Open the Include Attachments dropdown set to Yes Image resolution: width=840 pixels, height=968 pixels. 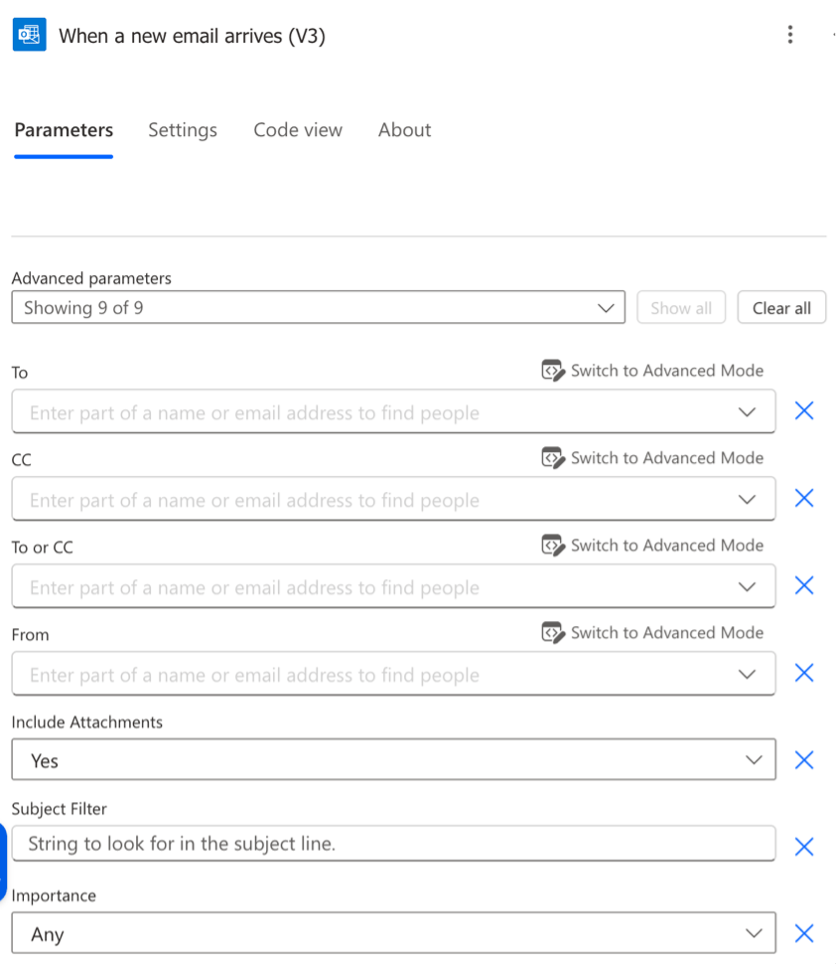pos(753,759)
